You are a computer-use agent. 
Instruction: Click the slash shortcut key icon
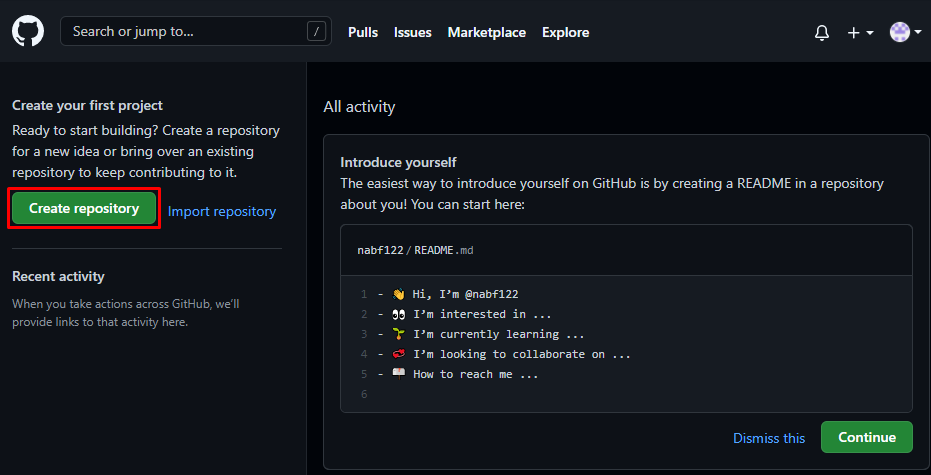316,31
